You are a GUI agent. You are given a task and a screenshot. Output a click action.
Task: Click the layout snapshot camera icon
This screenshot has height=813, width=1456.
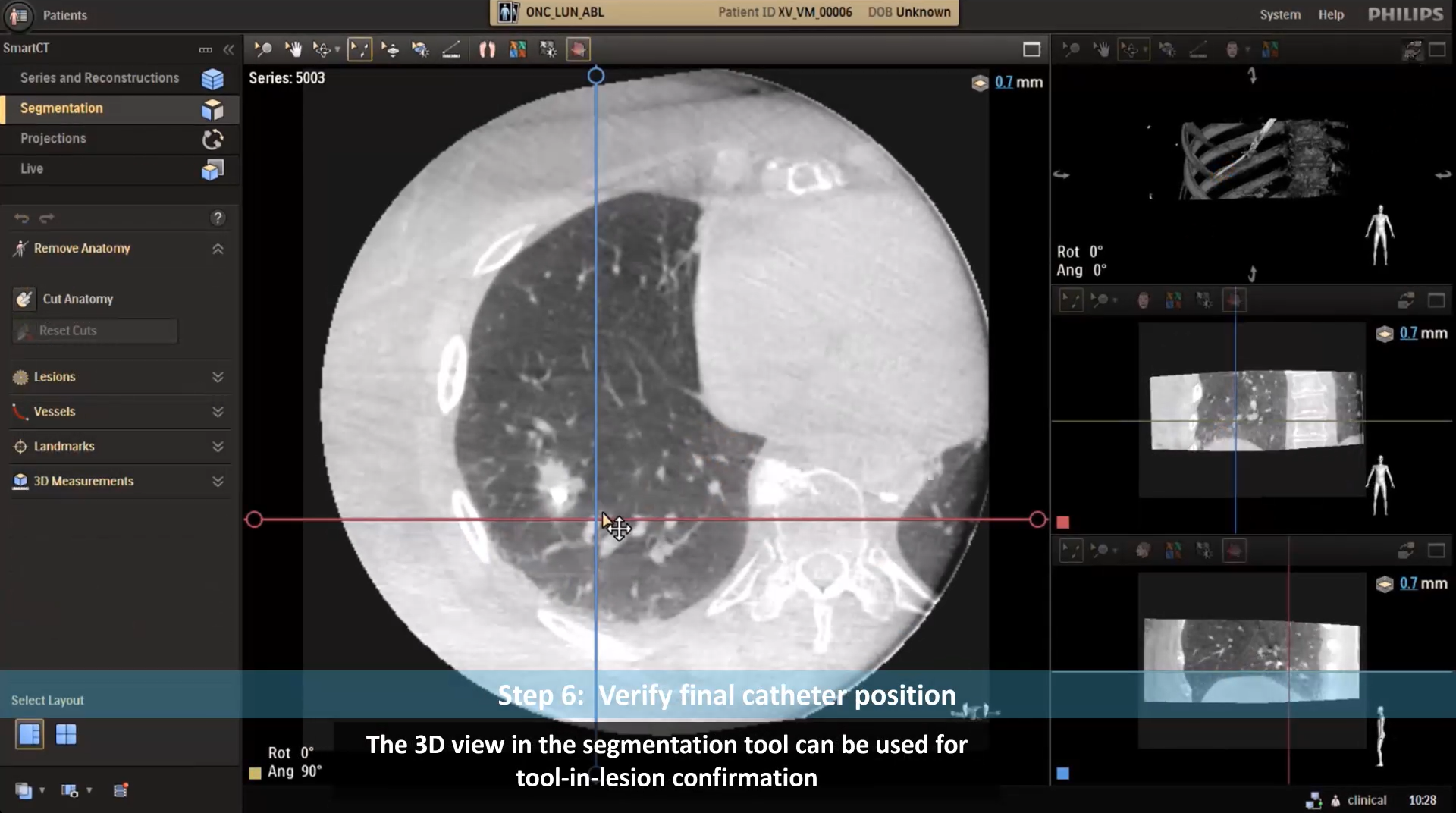click(70, 790)
